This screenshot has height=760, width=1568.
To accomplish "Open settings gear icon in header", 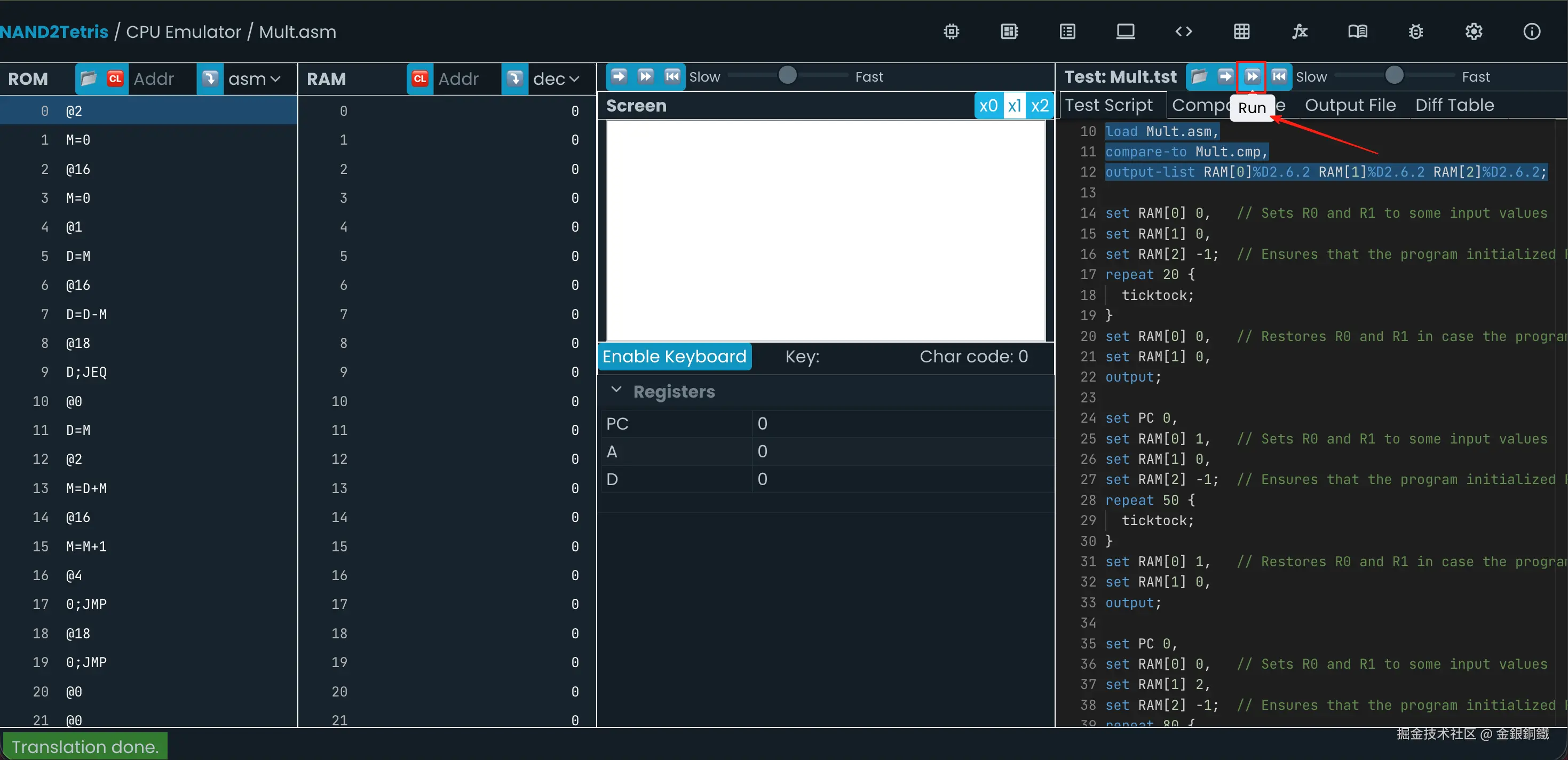I will (x=1473, y=31).
